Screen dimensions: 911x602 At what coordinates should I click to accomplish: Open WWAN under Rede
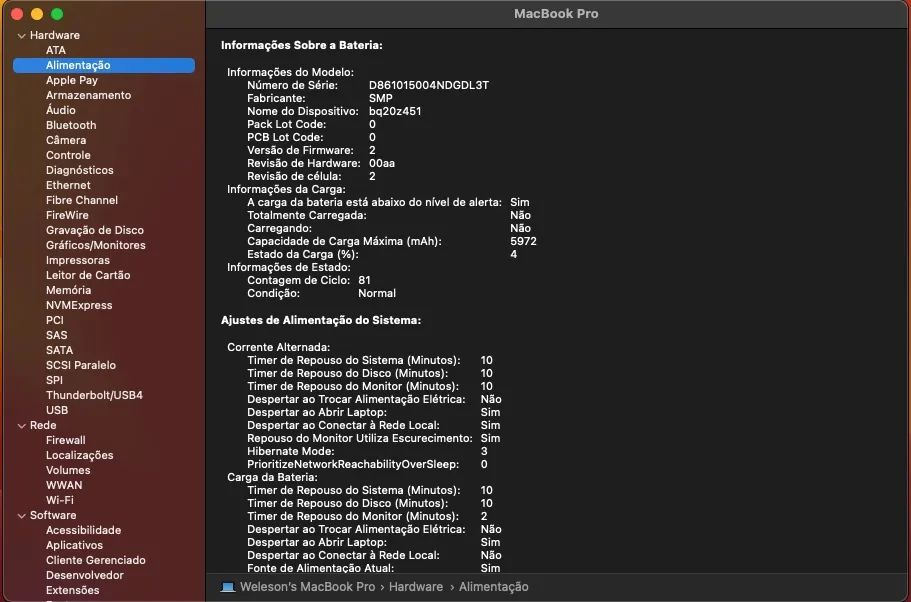[64, 485]
